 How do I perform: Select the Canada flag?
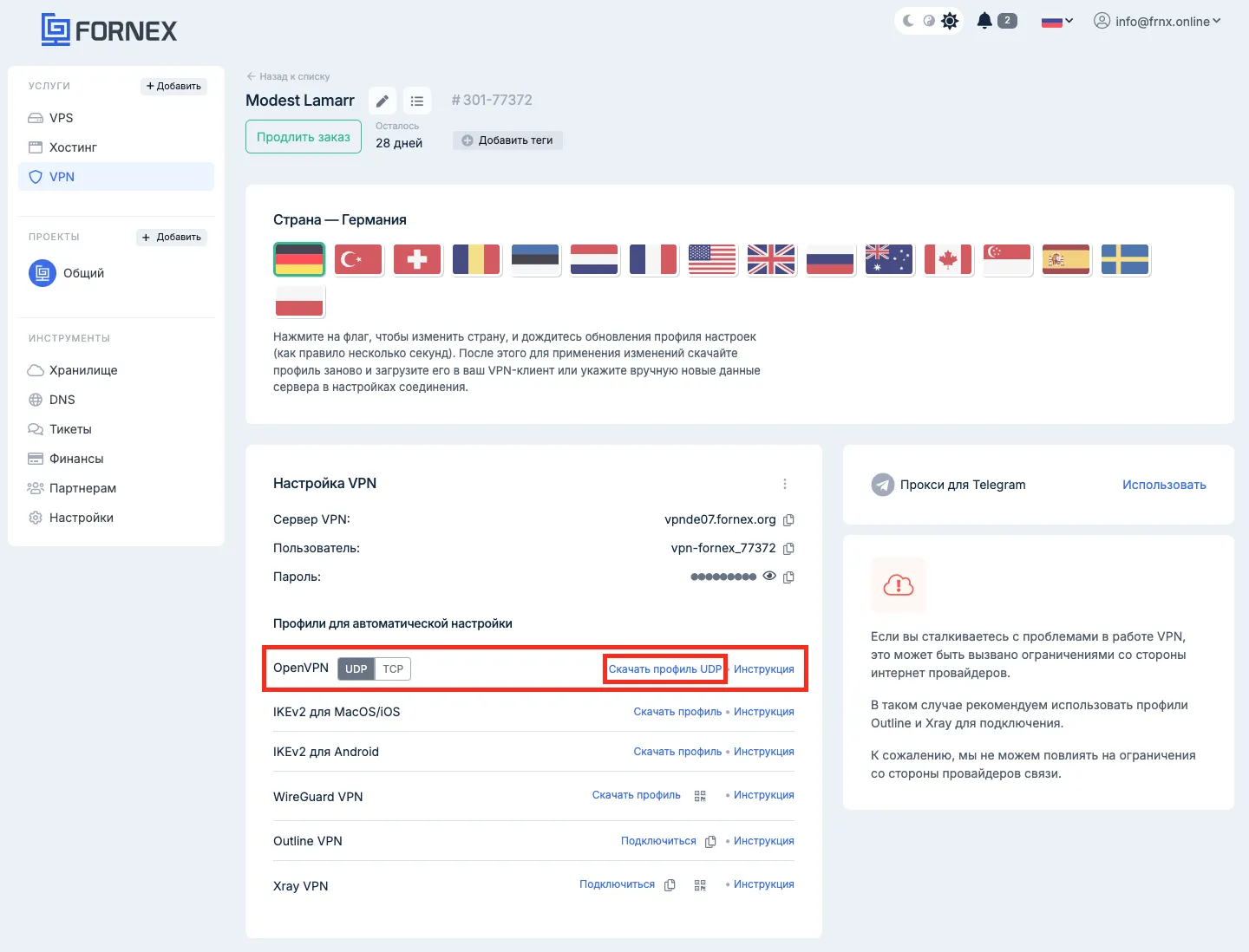948,259
